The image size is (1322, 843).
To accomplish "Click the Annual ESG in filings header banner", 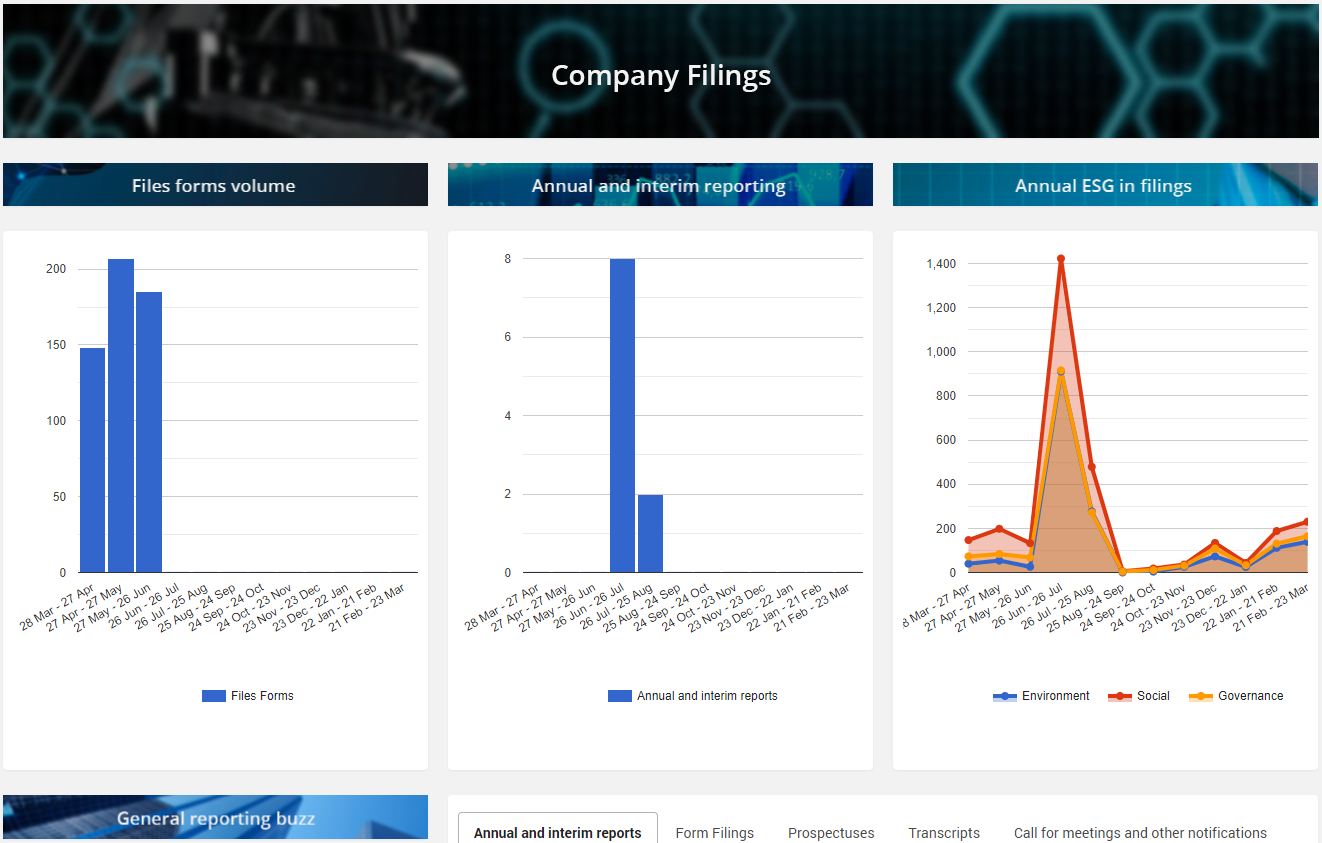I will (x=1105, y=185).
